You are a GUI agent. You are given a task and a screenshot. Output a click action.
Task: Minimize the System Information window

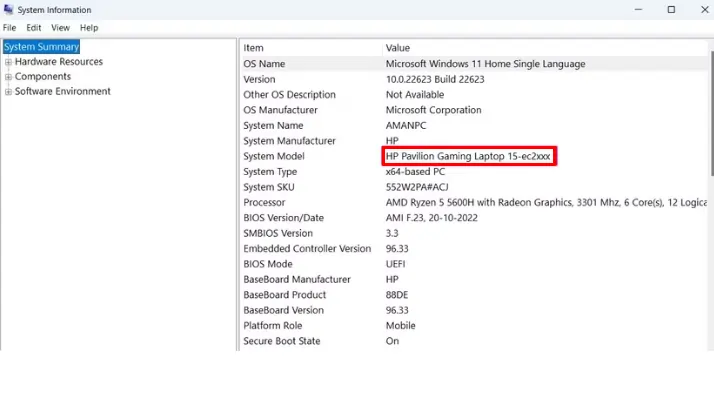tap(638, 10)
